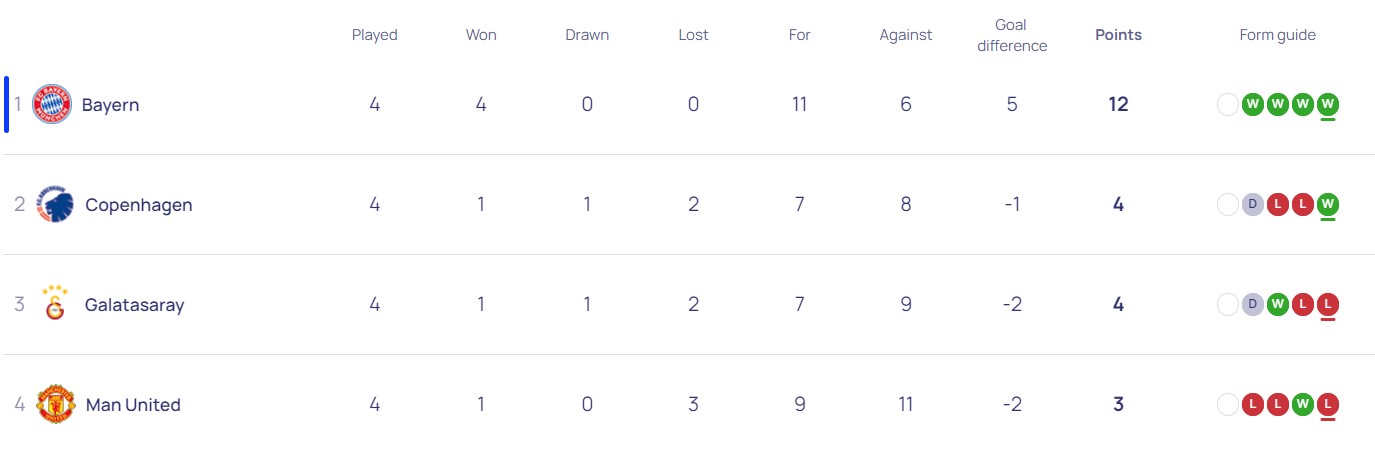The height and width of the screenshot is (451, 1375).
Task: Select the Man United club badge
Action: (56, 405)
